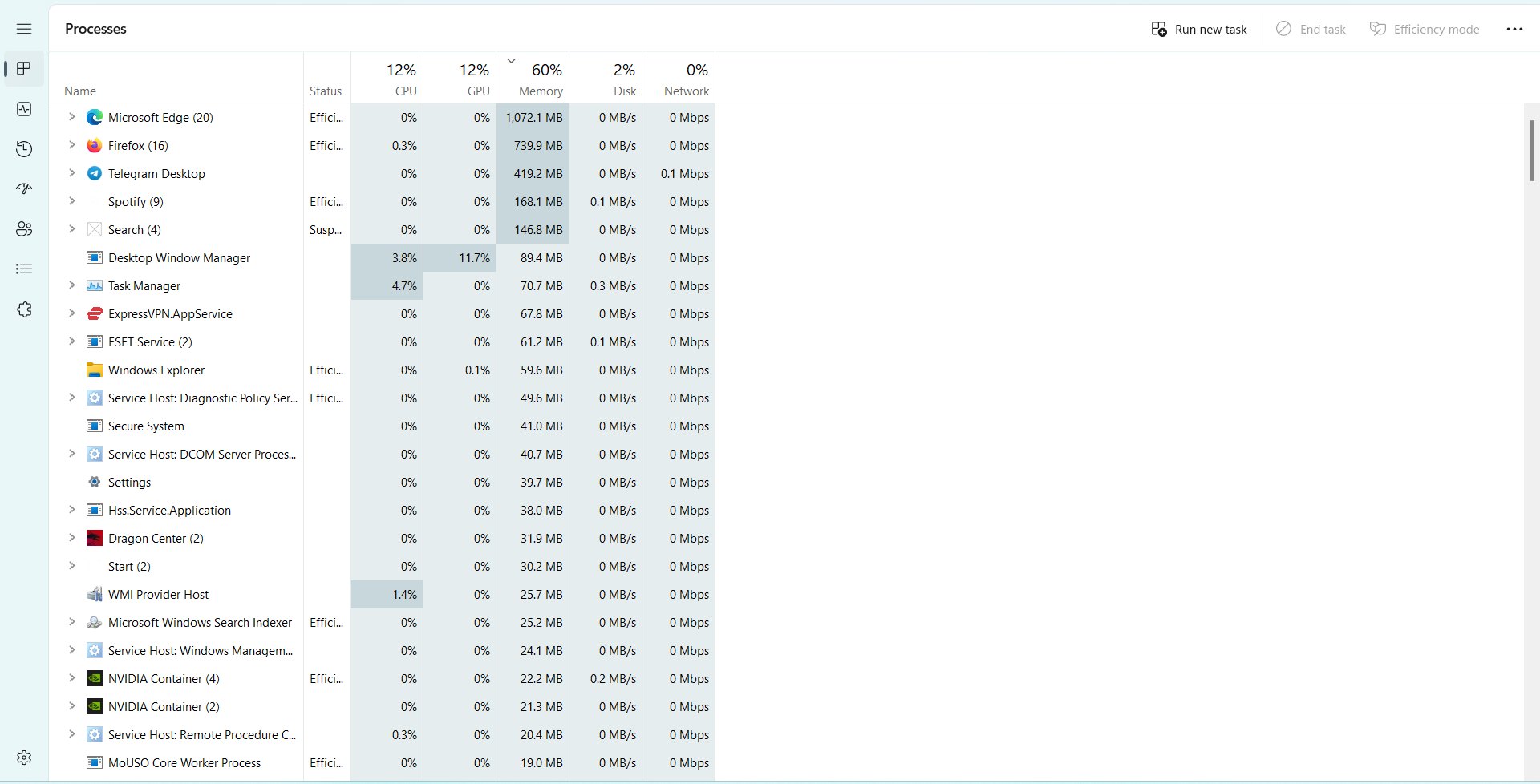This screenshot has width=1540, height=784.
Task: Expand the Firefox process group
Action: point(71,145)
